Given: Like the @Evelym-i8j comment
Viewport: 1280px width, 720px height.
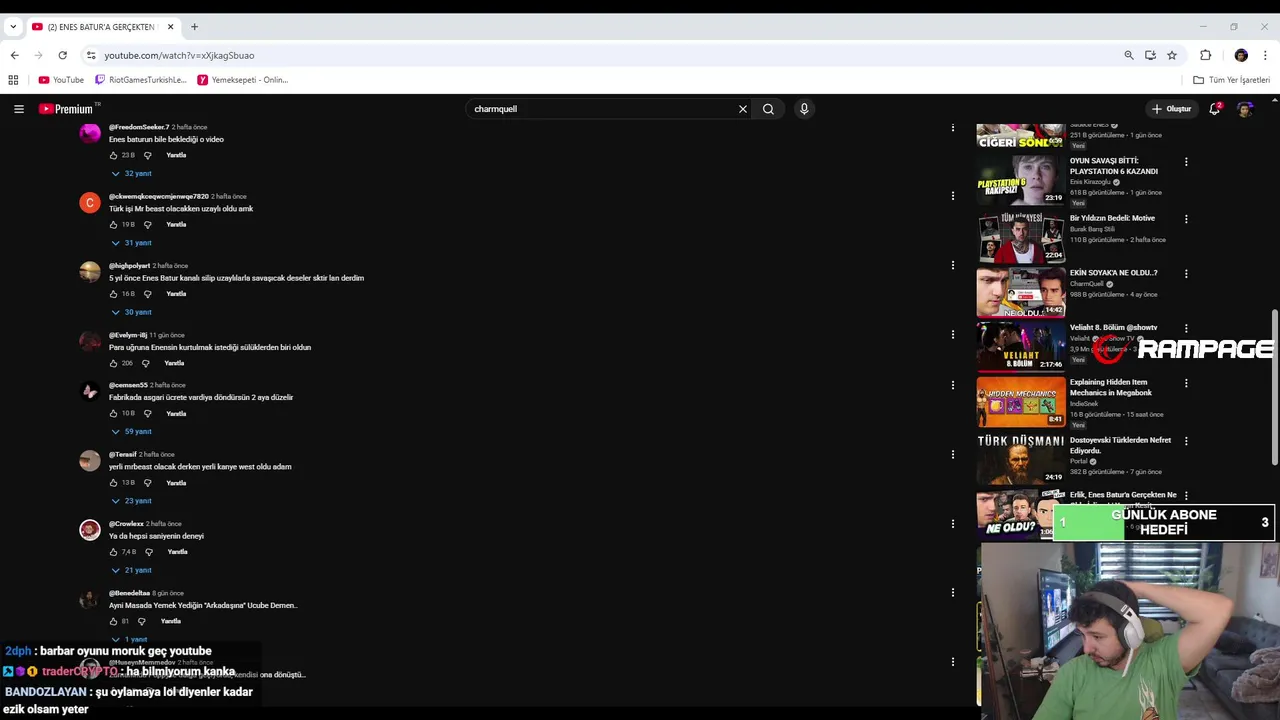Looking at the screenshot, I should point(113,363).
